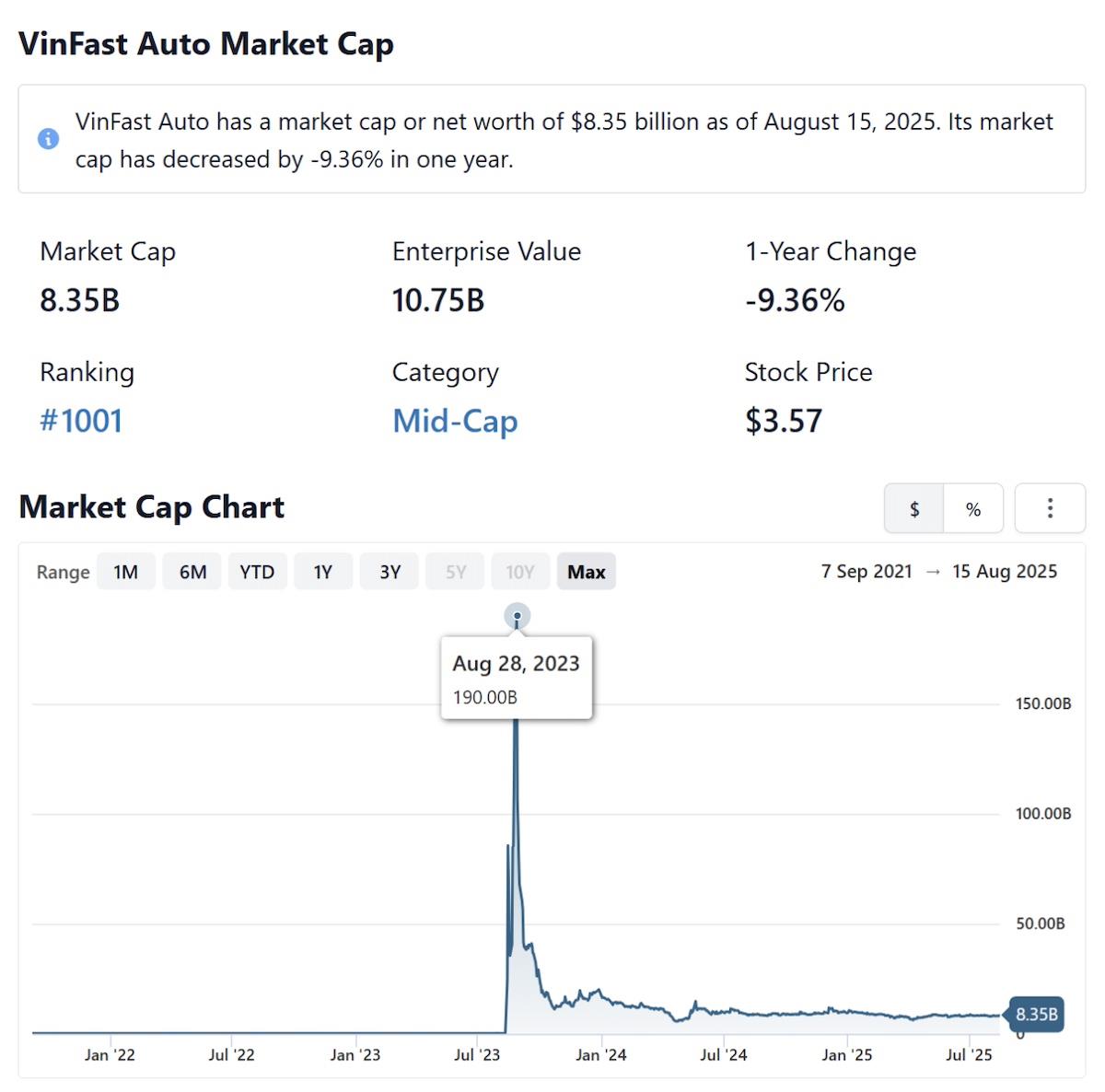
Task: Click the Aug 28, 2023 tooltip
Action: 517,678
